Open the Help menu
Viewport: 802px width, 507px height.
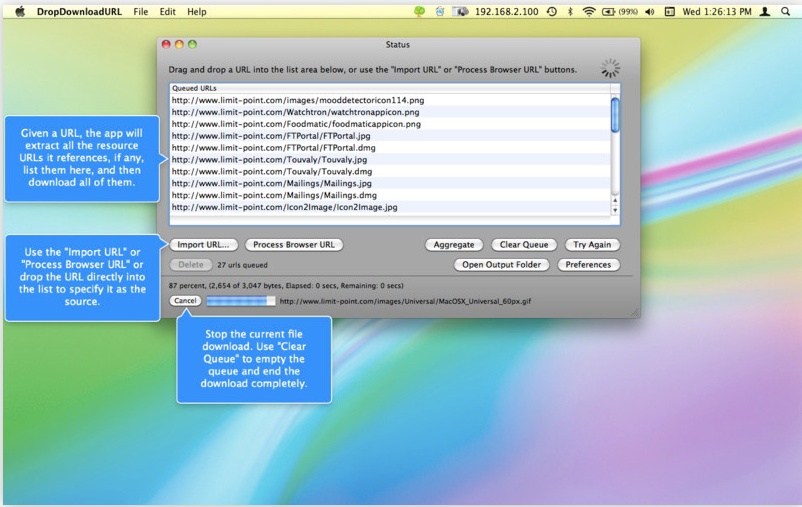tap(196, 11)
